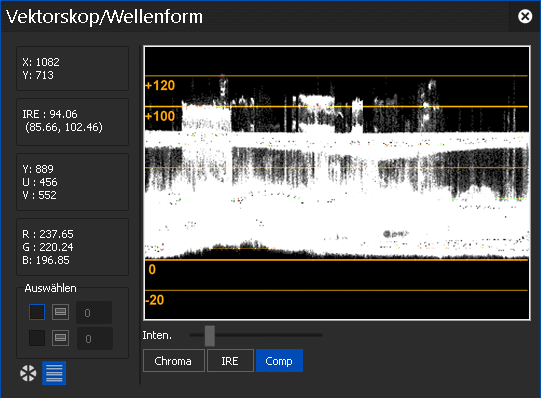The width and height of the screenshot is (541, 398).
Task: Click the +100 IRE scale label
Action: (x=160, y=116)
